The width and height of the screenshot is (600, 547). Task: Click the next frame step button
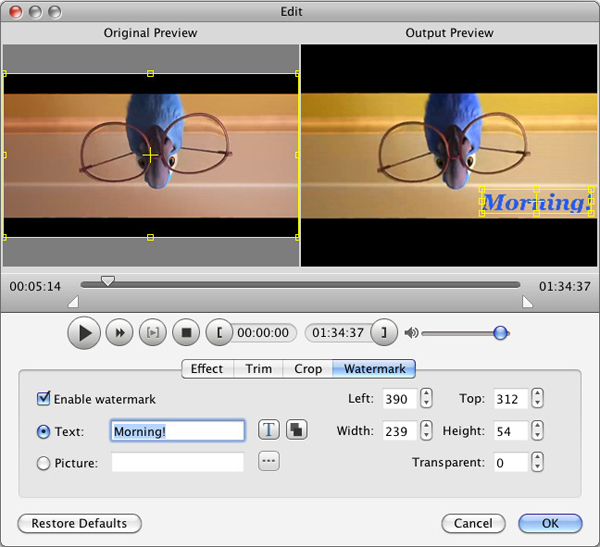153,333
